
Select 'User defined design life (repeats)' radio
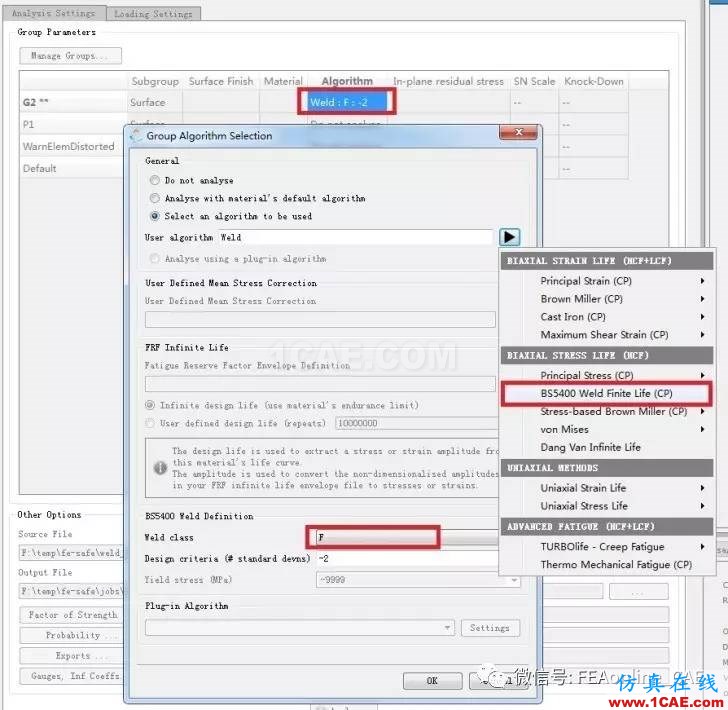[150, 423]
